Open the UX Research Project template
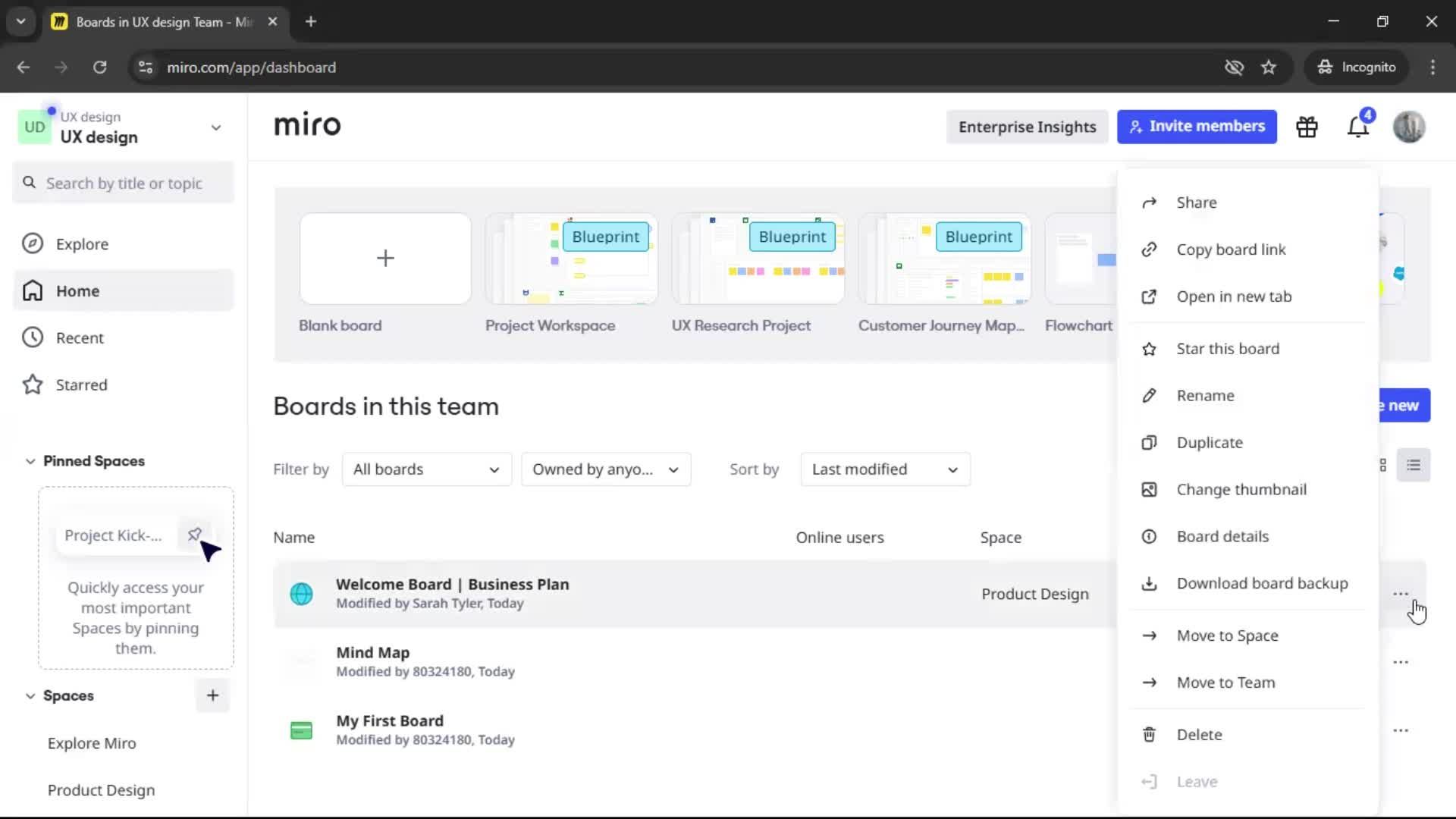1456x819 pixels. coord(758,259)
